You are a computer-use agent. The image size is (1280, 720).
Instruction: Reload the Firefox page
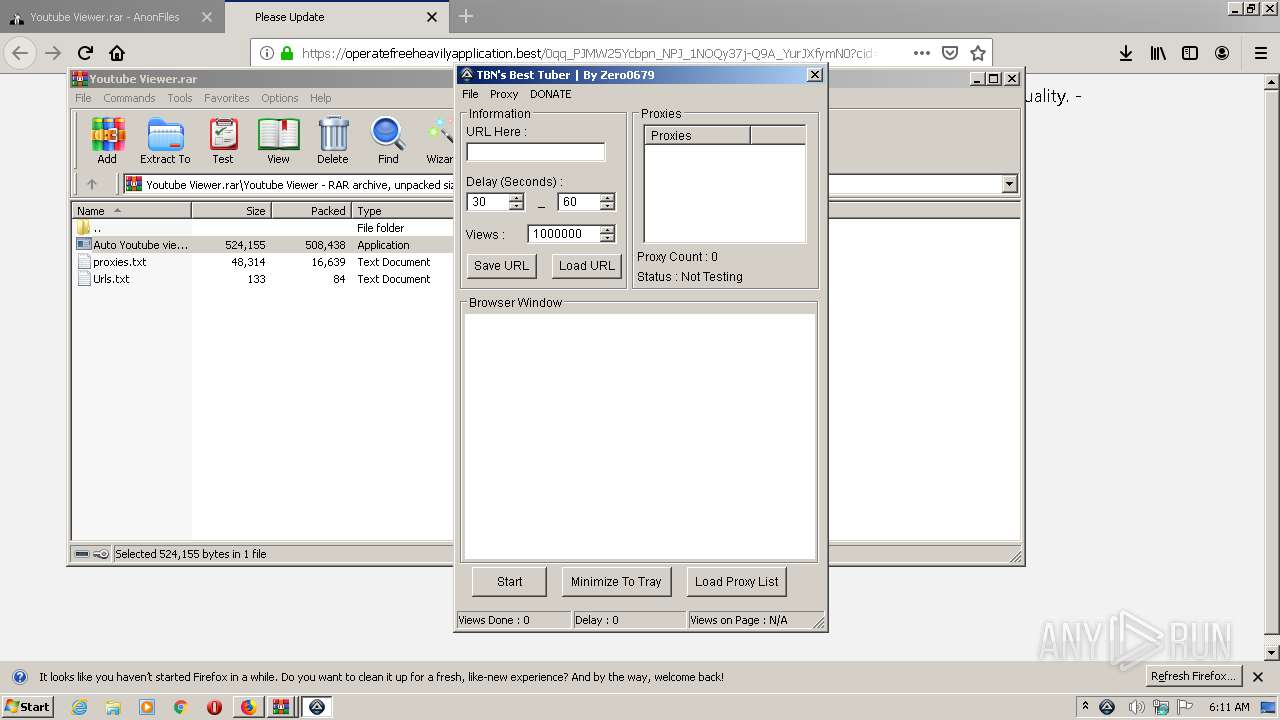click(85, 53)
